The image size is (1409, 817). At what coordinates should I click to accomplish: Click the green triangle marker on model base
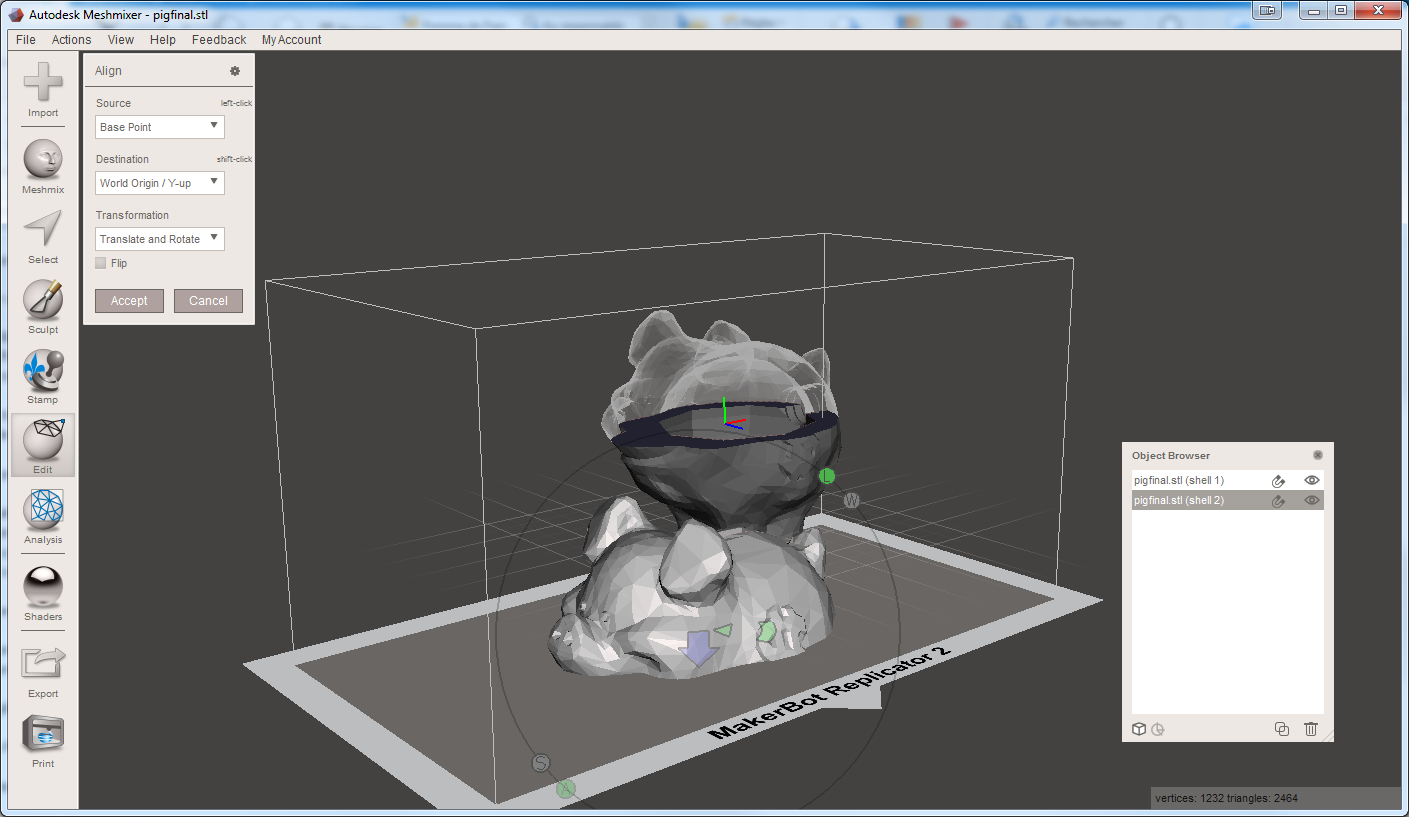click(724, 630)
